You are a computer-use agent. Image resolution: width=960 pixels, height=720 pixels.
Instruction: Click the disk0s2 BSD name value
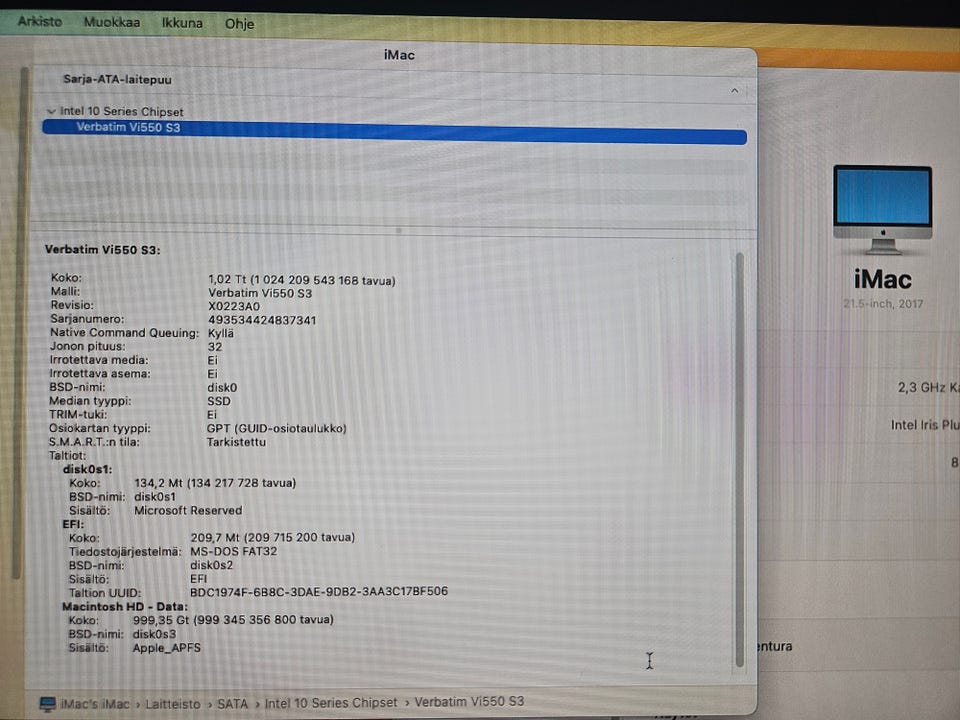pyautogui.click(x=211, y=565)
